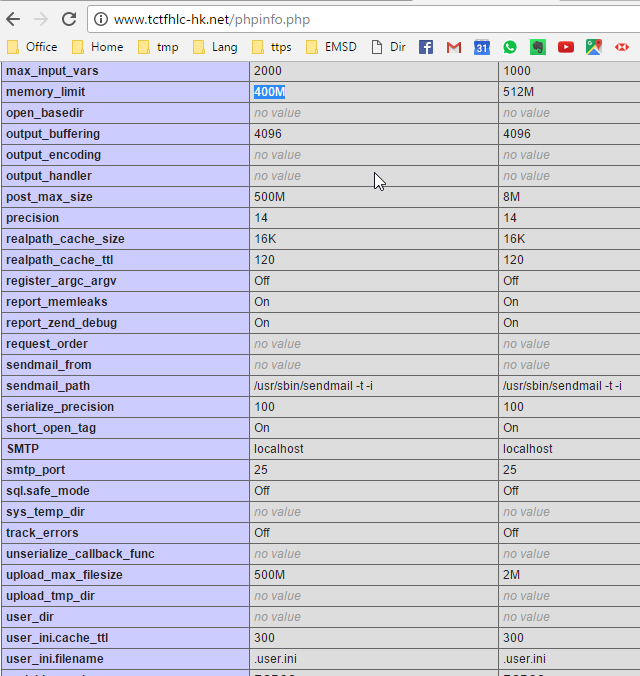Open the WhatsApp bookmark
Screen dimensions: 640x676
pos(510,47)
